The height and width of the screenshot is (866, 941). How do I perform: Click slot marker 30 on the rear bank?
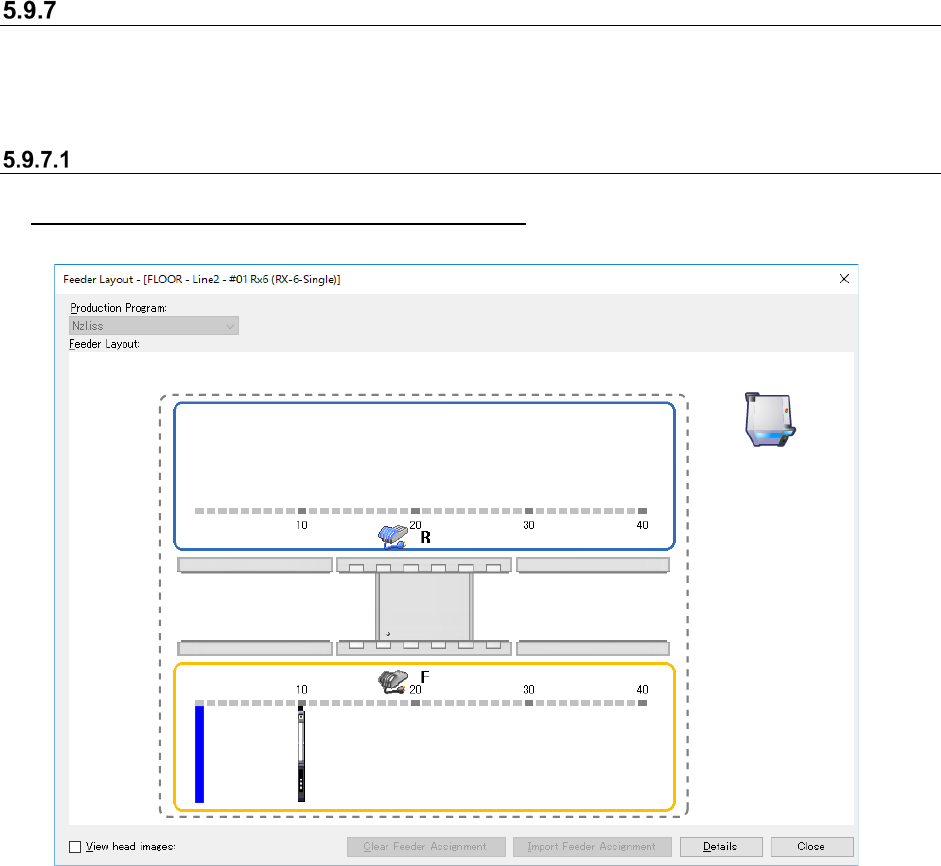529,511
